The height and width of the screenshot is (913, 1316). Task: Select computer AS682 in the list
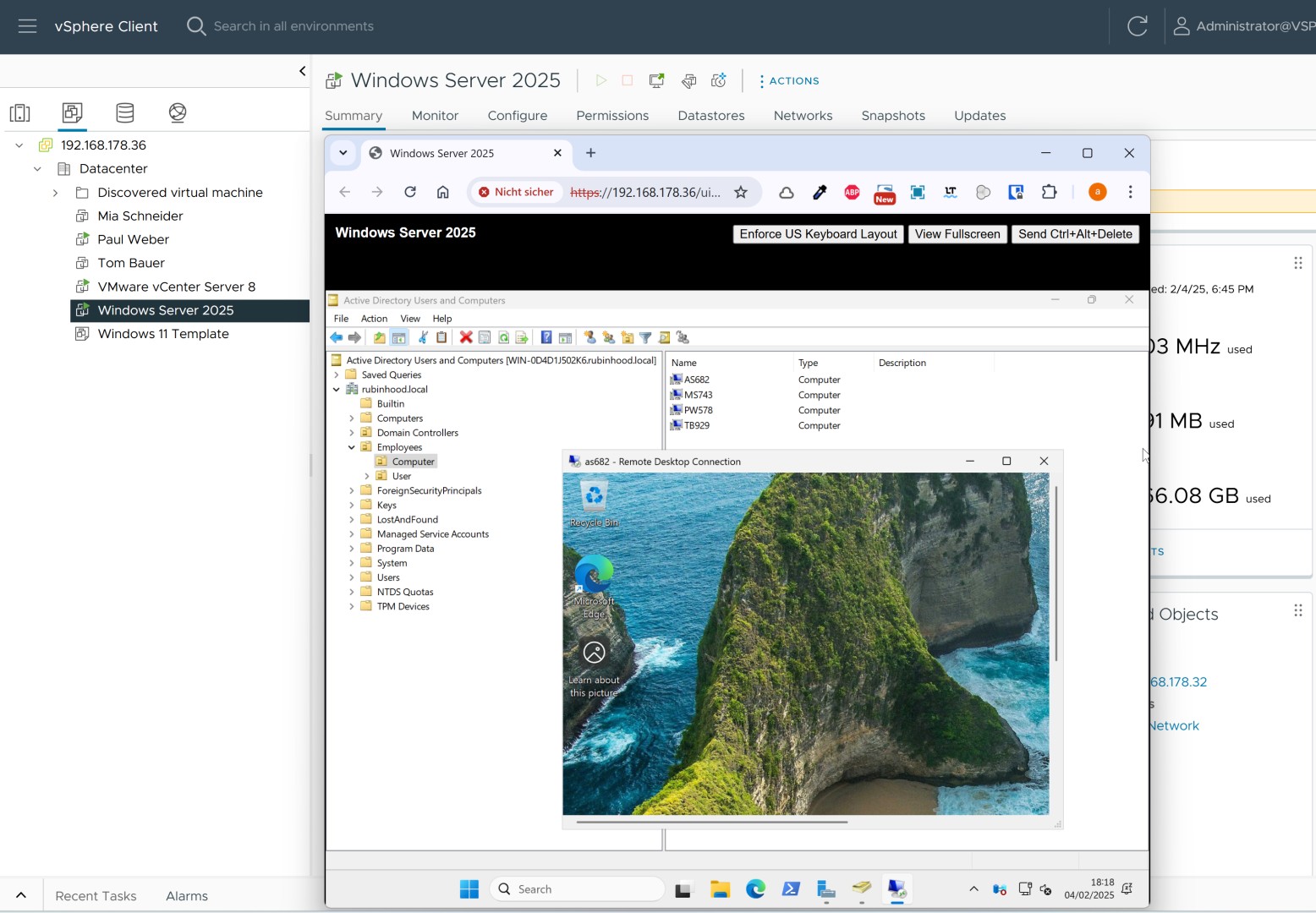coord(696,380)
